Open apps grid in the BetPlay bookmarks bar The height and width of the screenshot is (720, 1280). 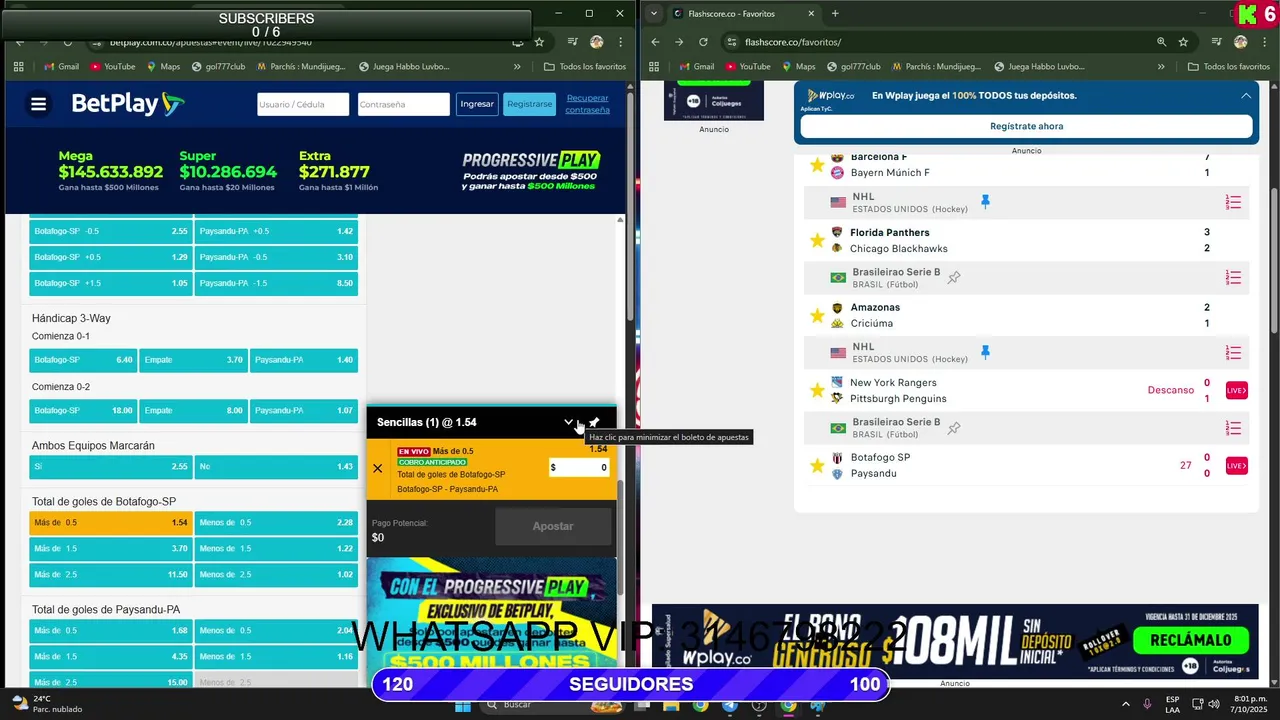(x=18, y=66)
